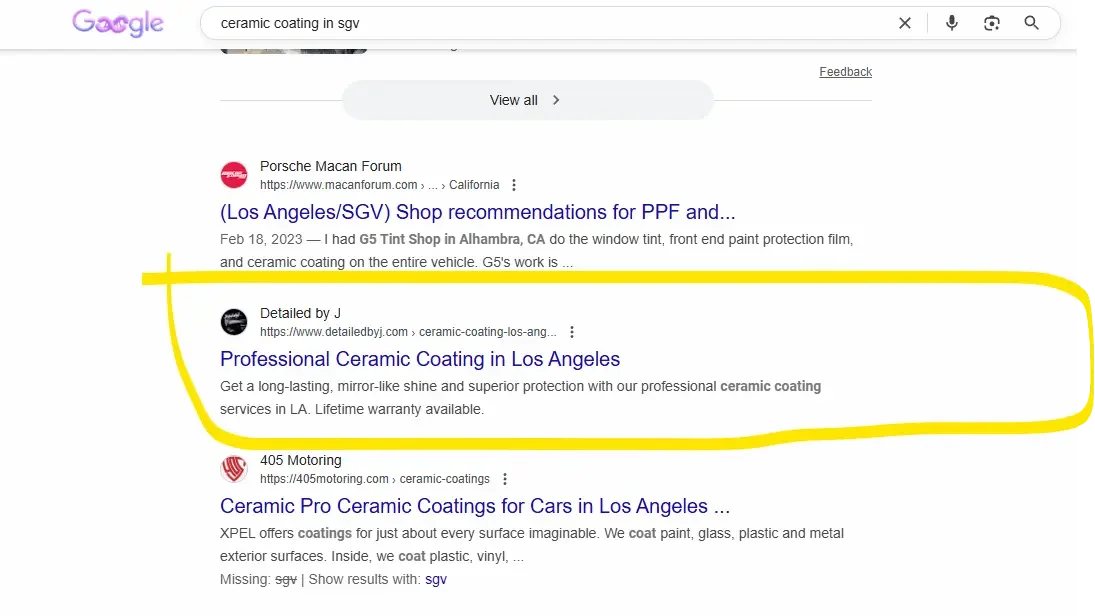
Task: Click the 405 Motoring favicon
Action: pyautogui.click(x=234, y=469)
